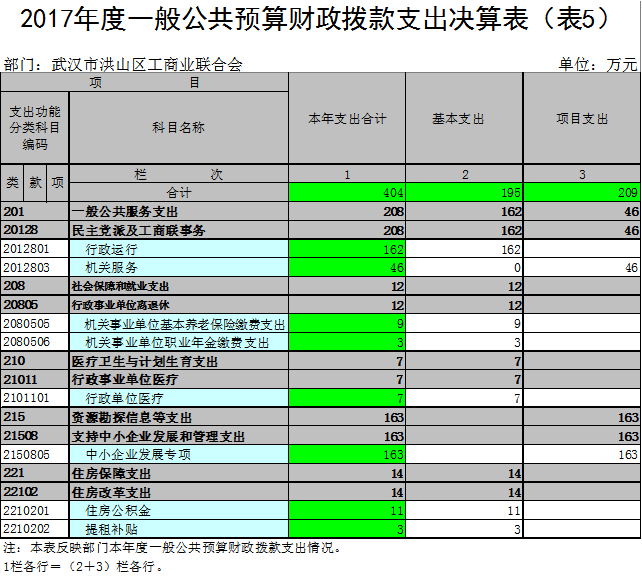The height and width of the screenshot is (577, 642).
Task: Select the green total cell showing 209
Action: pos(582,192)
